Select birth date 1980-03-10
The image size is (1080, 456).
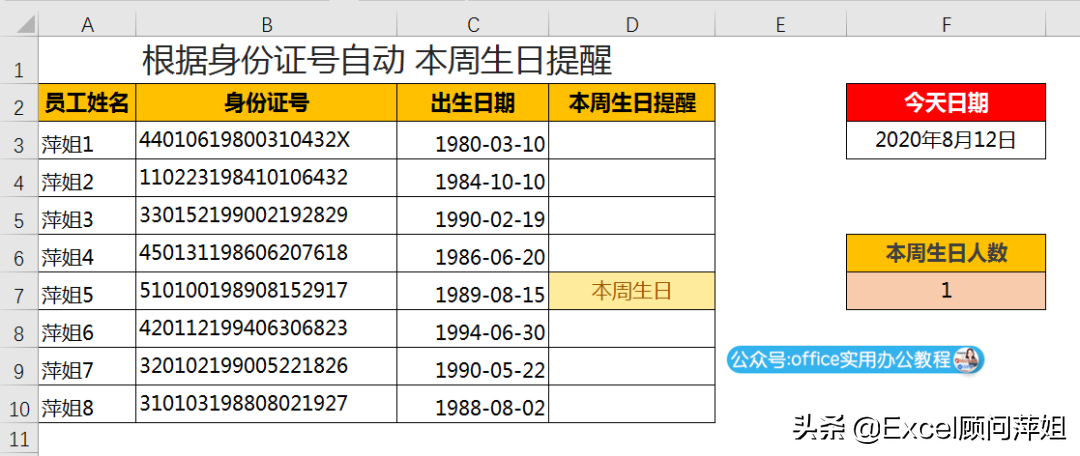[x=473, y=141]
